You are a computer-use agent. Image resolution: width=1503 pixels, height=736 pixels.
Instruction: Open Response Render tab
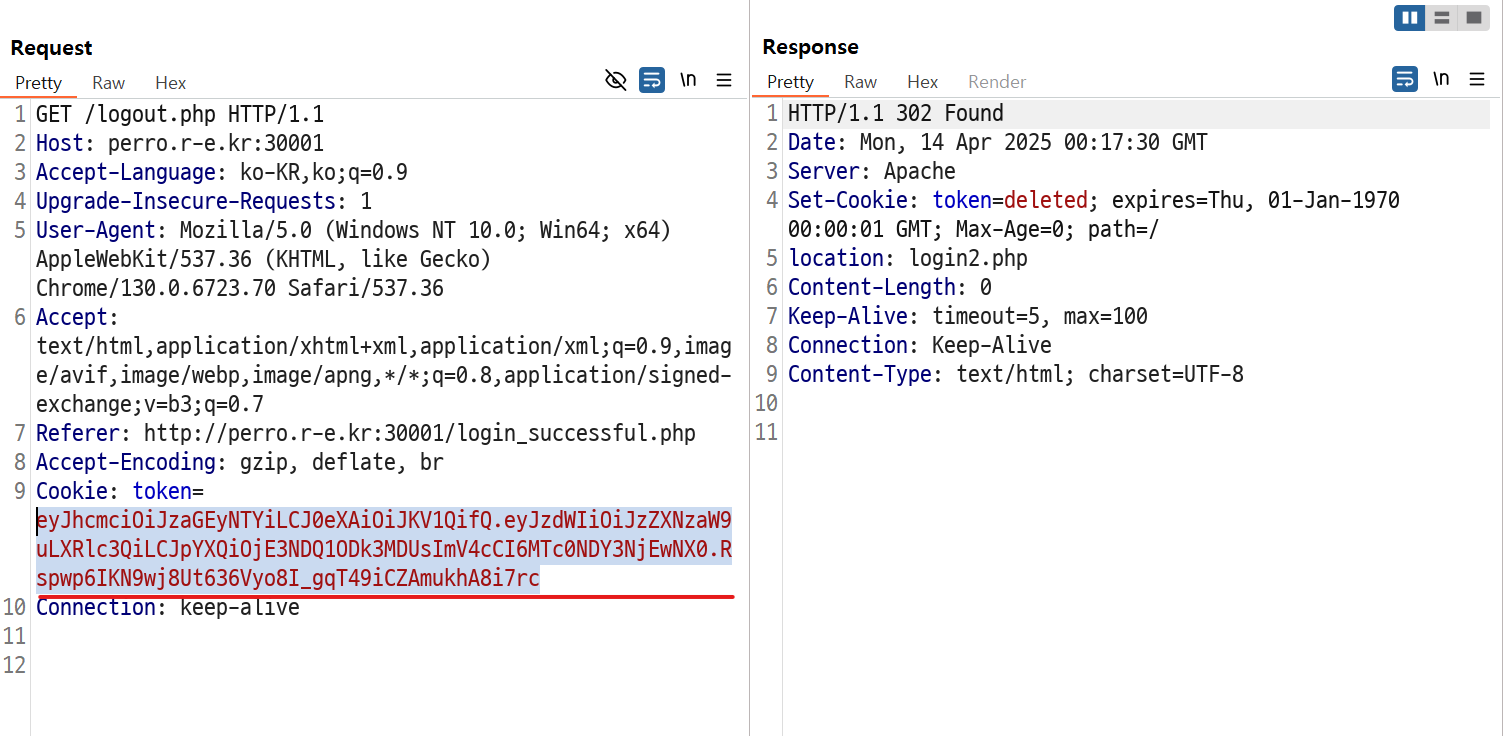[x=997, y=82]
